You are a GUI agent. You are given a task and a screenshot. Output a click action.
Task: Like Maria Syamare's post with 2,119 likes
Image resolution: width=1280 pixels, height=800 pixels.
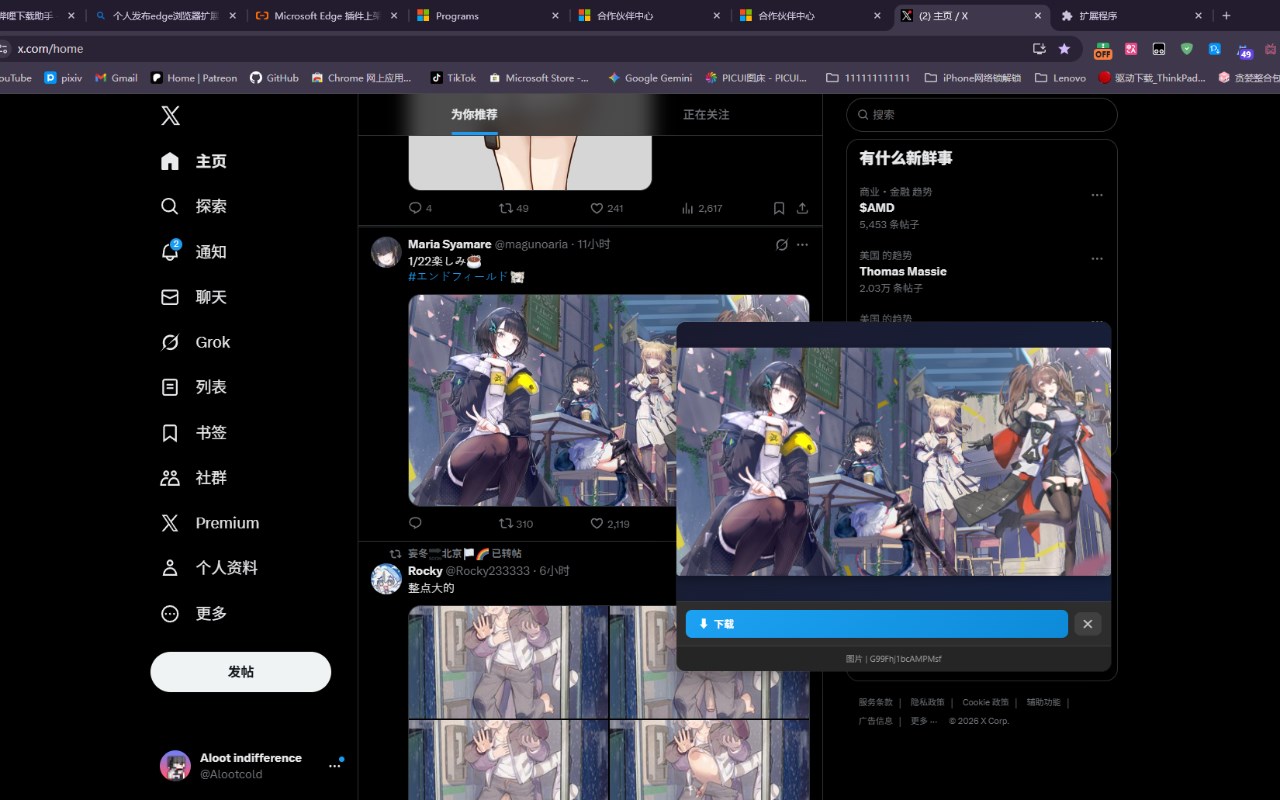609,523
